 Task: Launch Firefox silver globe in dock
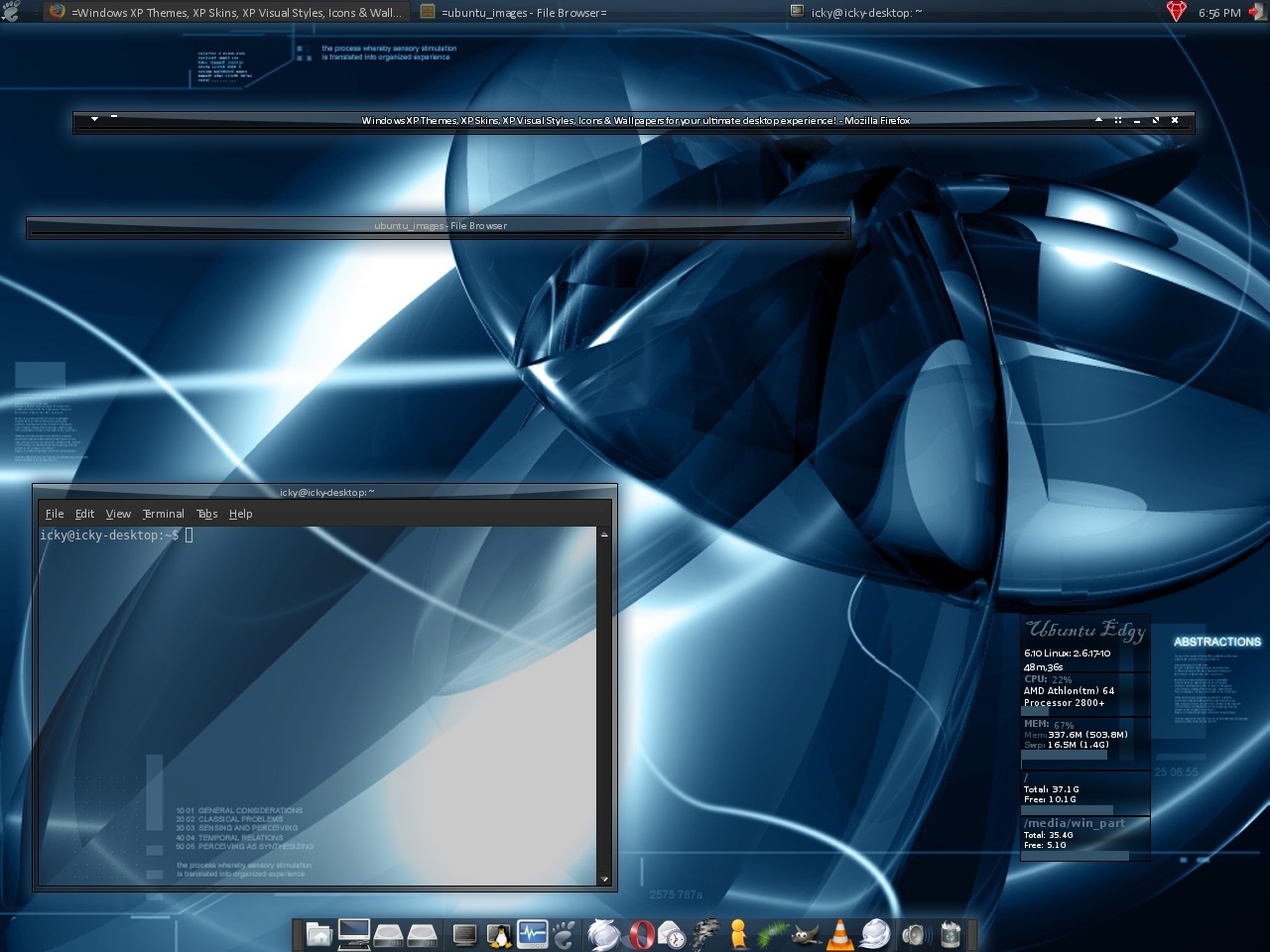click(604, 935)
